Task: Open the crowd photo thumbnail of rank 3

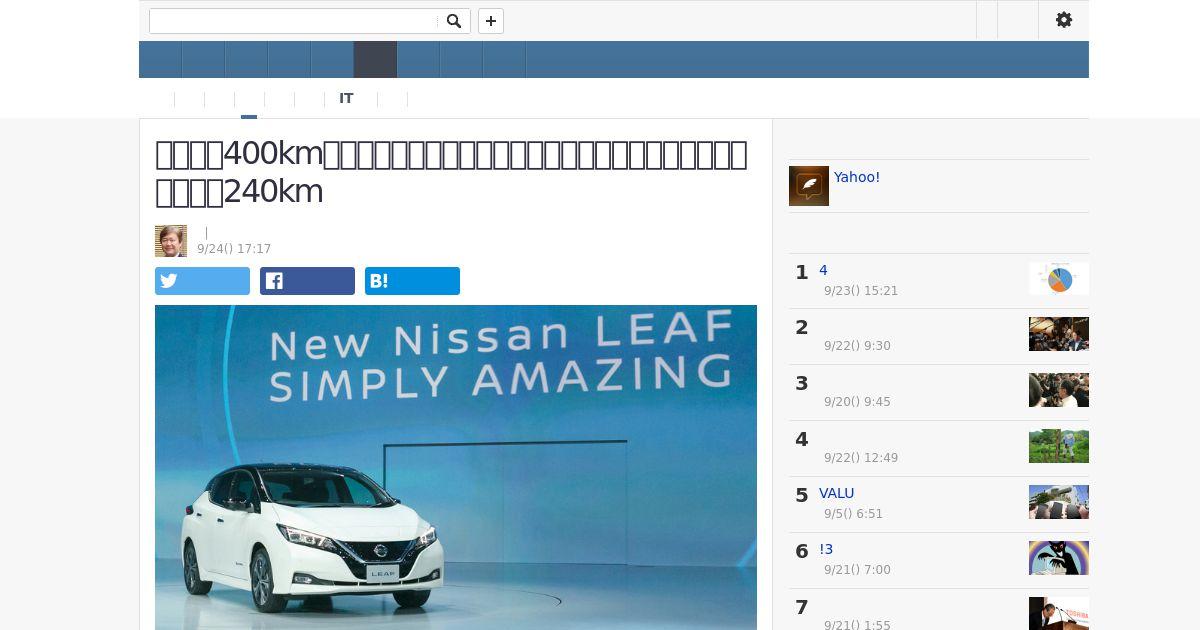Action: pyautogui.click(x=1059, y=390)
